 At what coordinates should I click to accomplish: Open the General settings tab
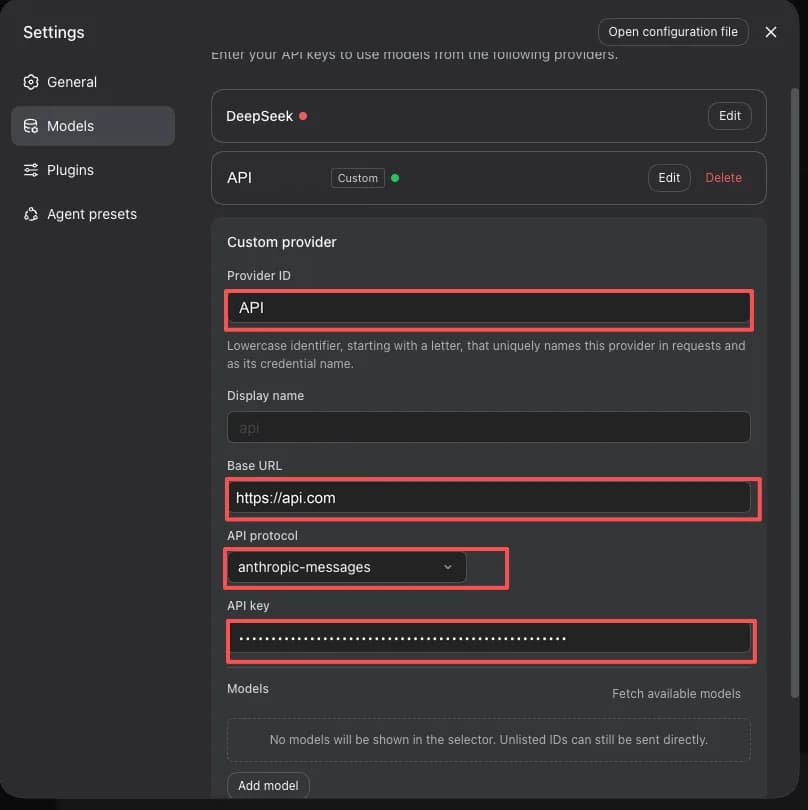click(x=93, y=82)
